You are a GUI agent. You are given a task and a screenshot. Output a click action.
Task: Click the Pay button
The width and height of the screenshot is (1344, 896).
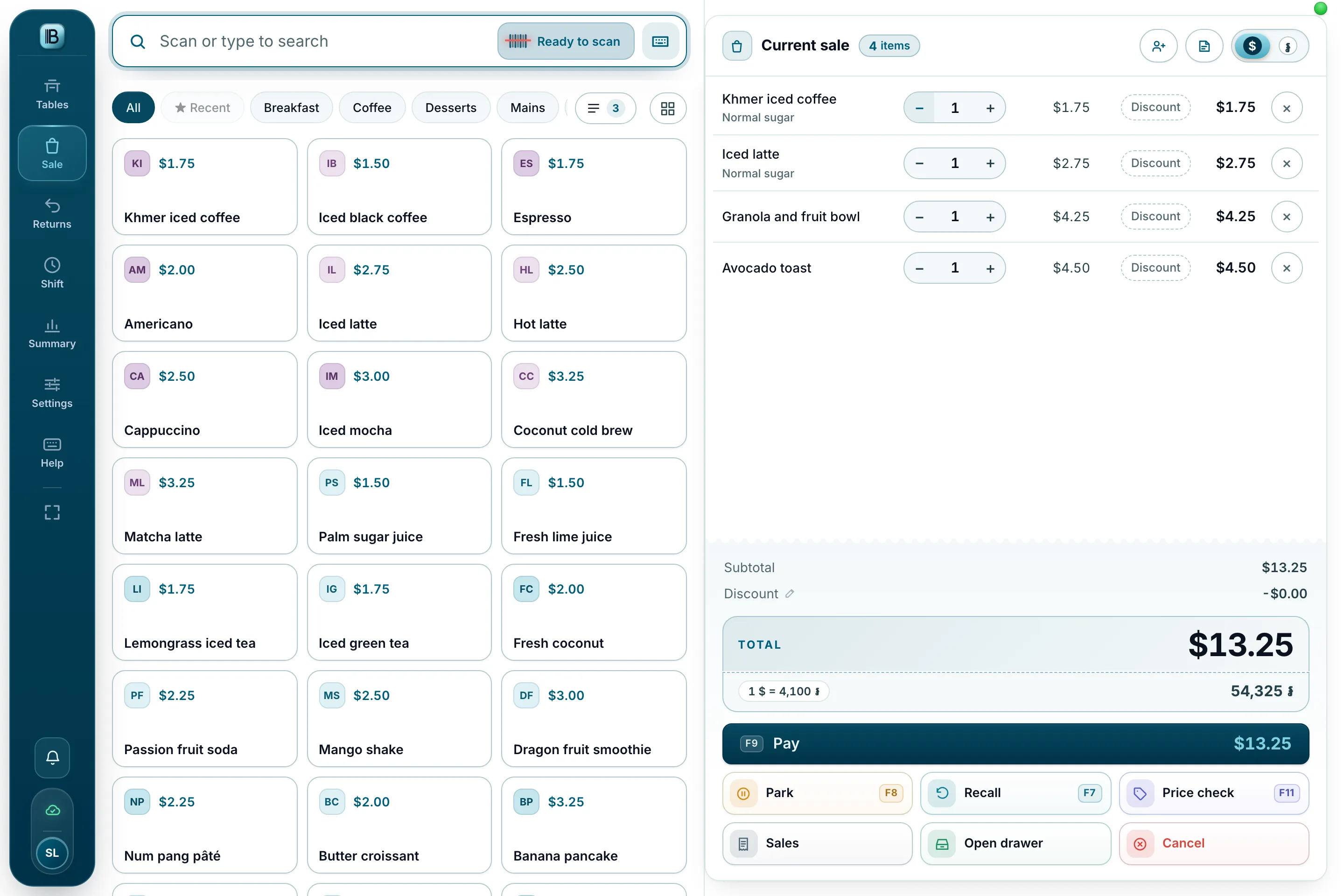[1015, 743]
